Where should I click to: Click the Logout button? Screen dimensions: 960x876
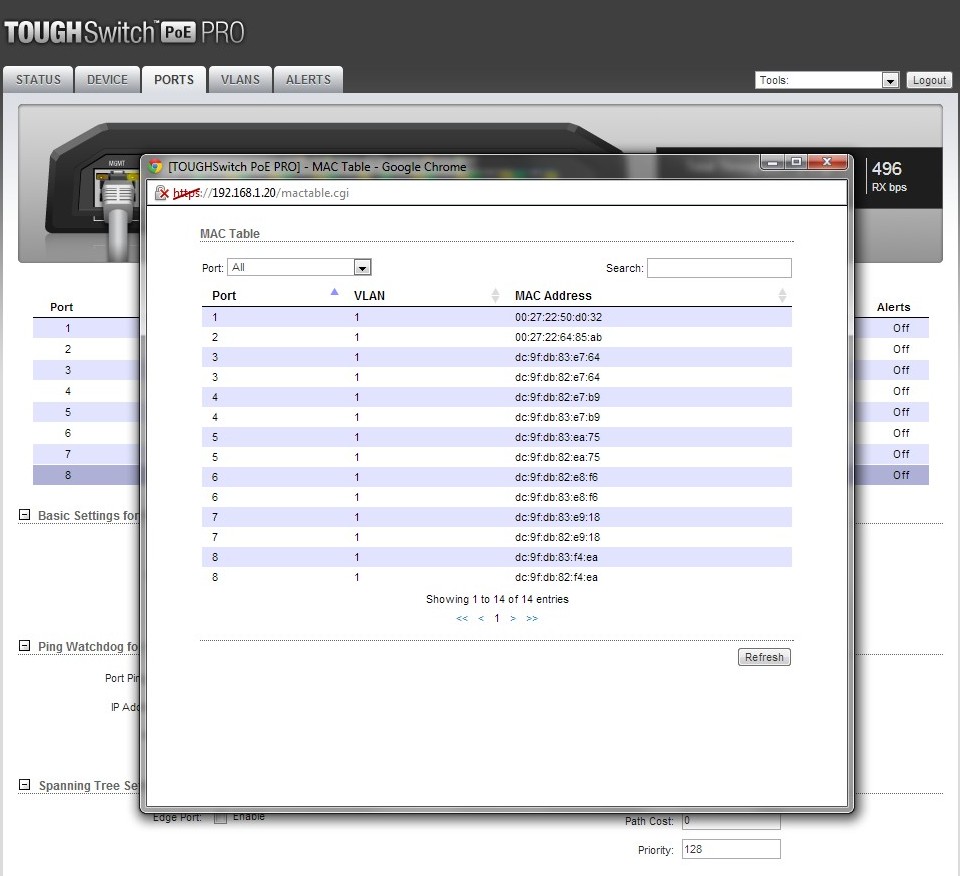click(929, 80)
